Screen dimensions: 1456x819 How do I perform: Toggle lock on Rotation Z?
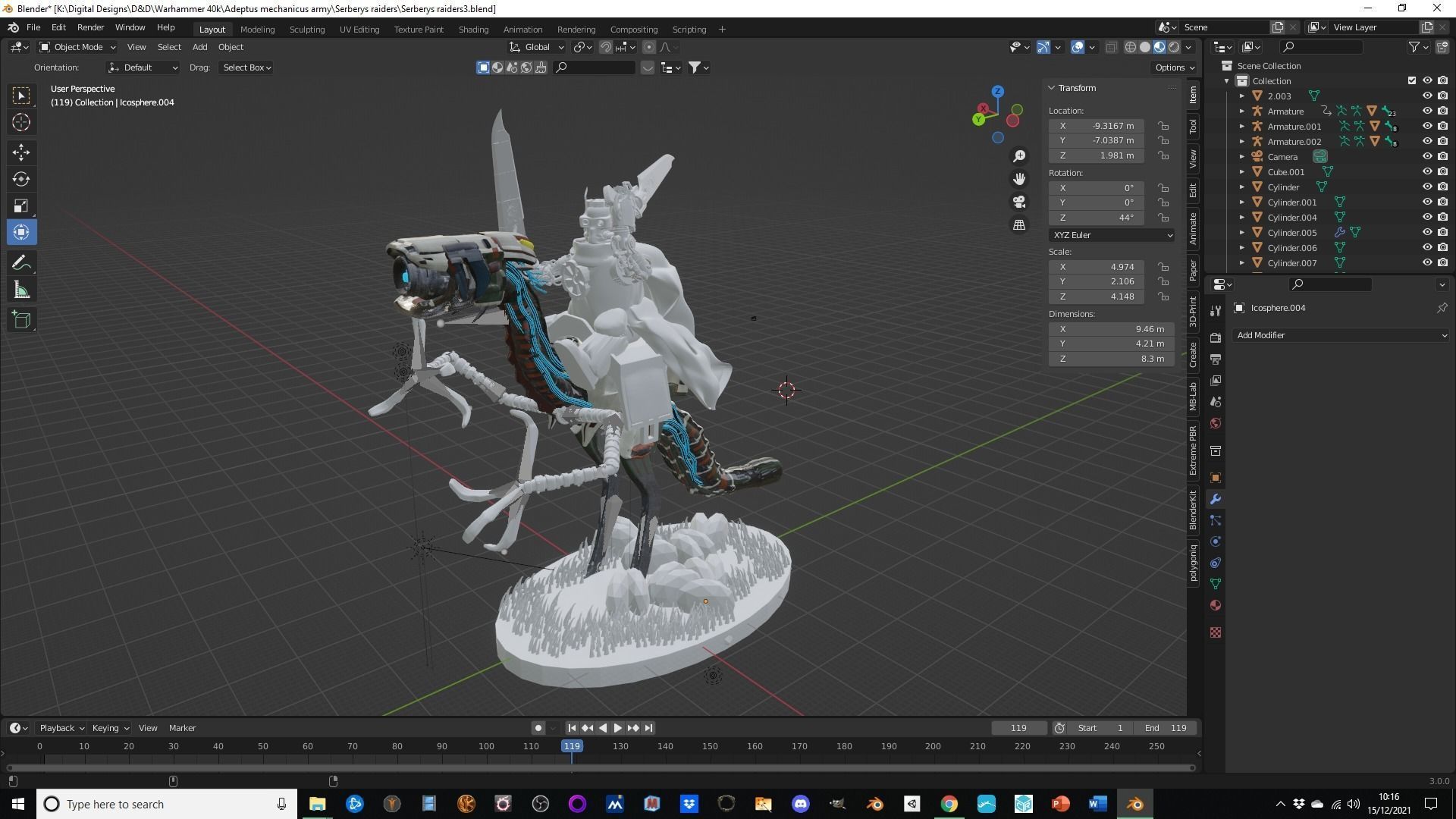1163,218
